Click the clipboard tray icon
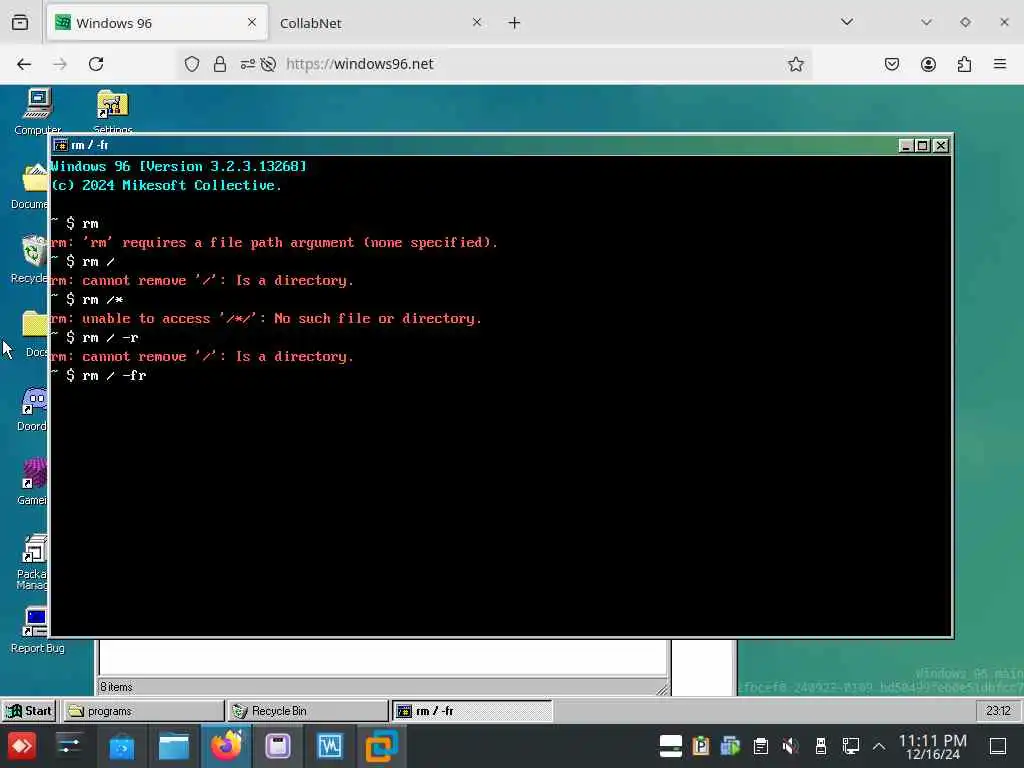This screenshot has height=768, width=1024. pyautogui.click(x=760, y=746)
